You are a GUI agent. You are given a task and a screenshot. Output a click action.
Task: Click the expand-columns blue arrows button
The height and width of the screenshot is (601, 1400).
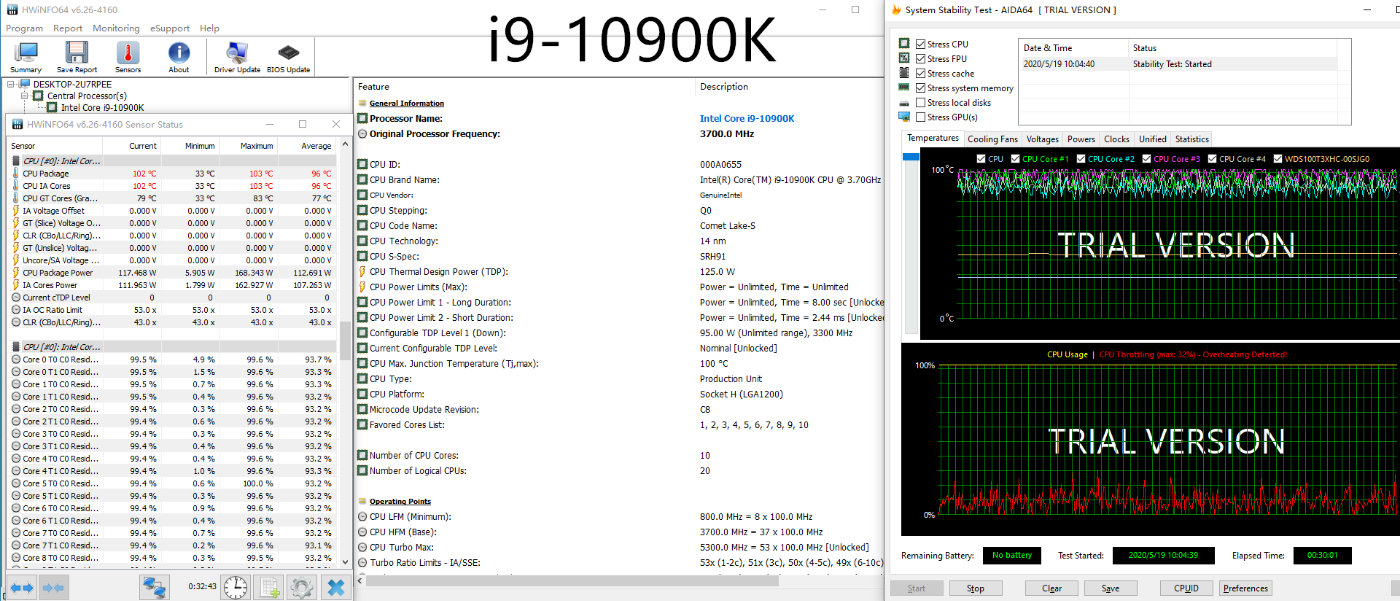coord(22,587)
